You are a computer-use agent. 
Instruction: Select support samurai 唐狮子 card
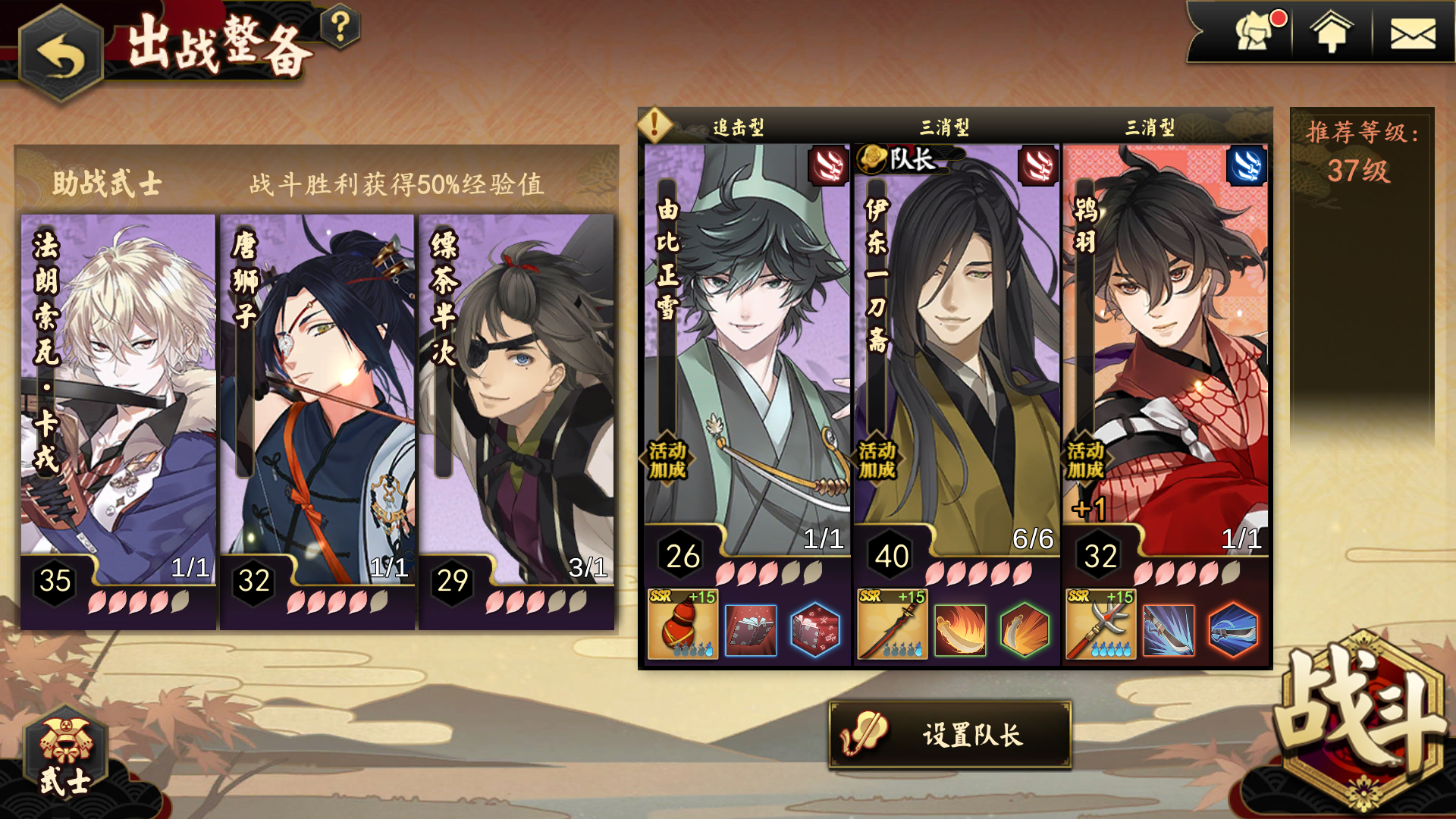coord(318,422)
